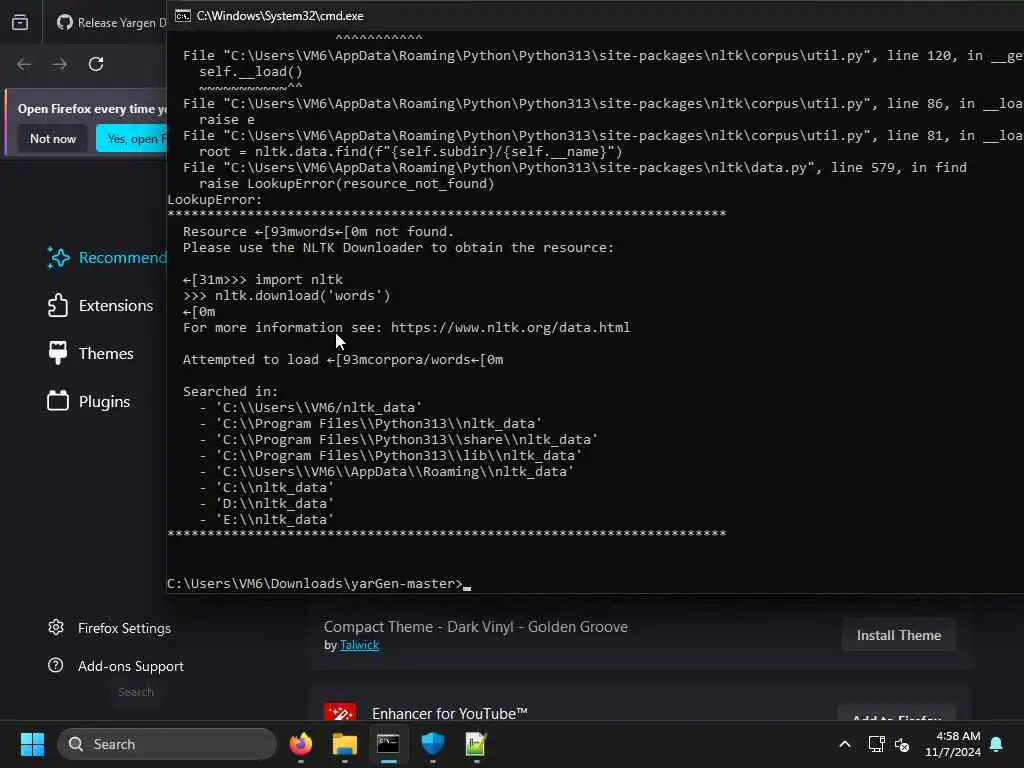Switch to the Release Yargen GitHub tab
Viewport: 1024px width, 768px height.
coord(111,22)
